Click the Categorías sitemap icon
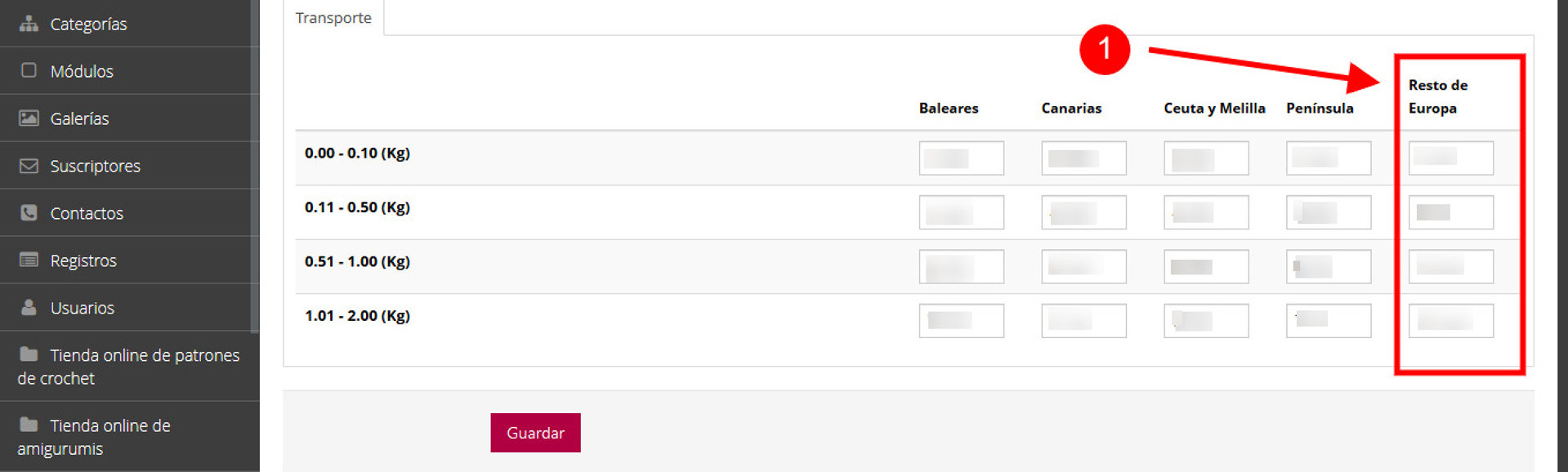The width and height of the screenshot is (1568, 472). point(29,24)
